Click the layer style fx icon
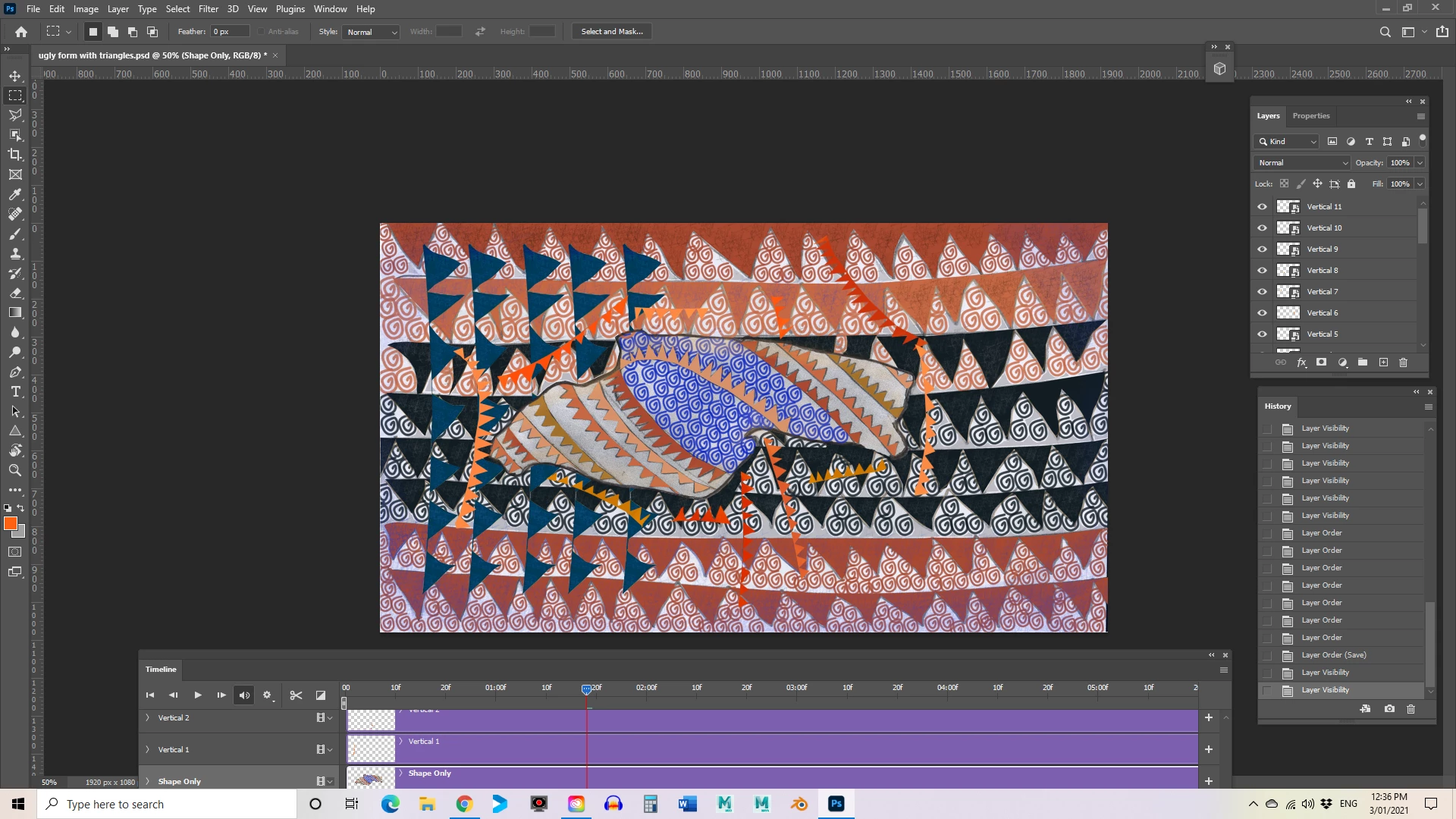 (1301, 362)
